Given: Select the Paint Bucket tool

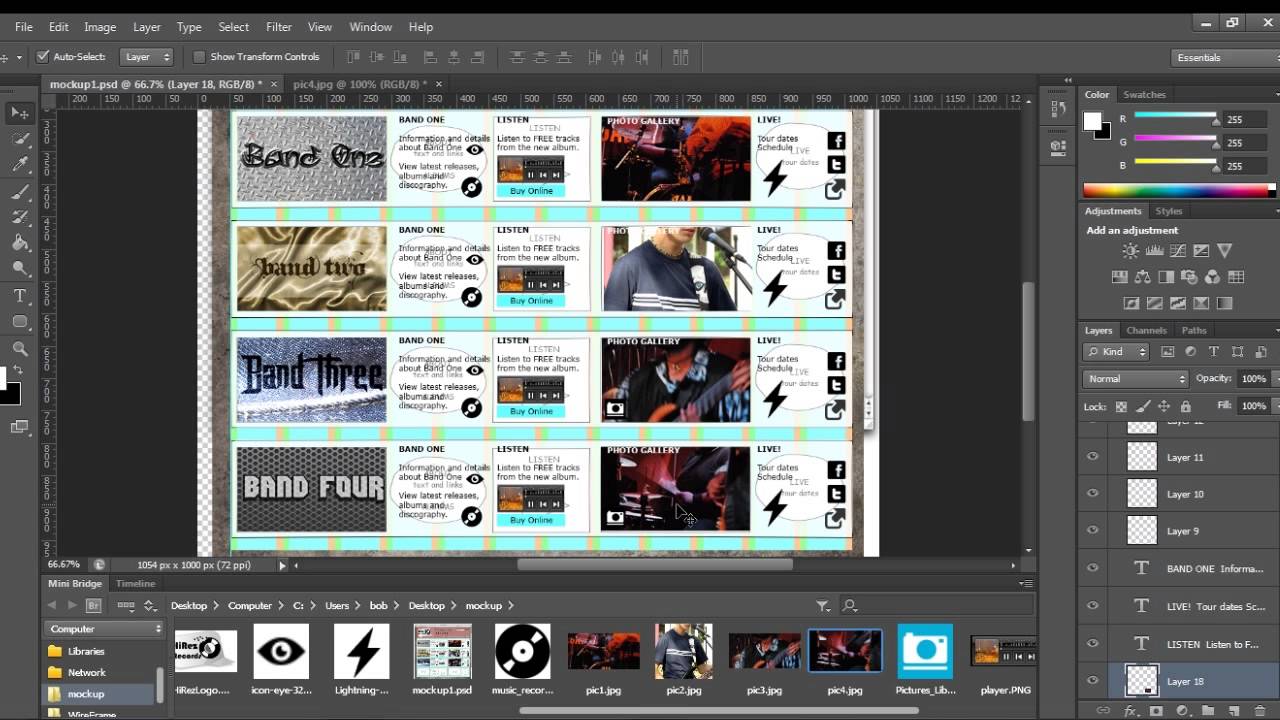Looking at the screenshot, I should pos(20,243).
